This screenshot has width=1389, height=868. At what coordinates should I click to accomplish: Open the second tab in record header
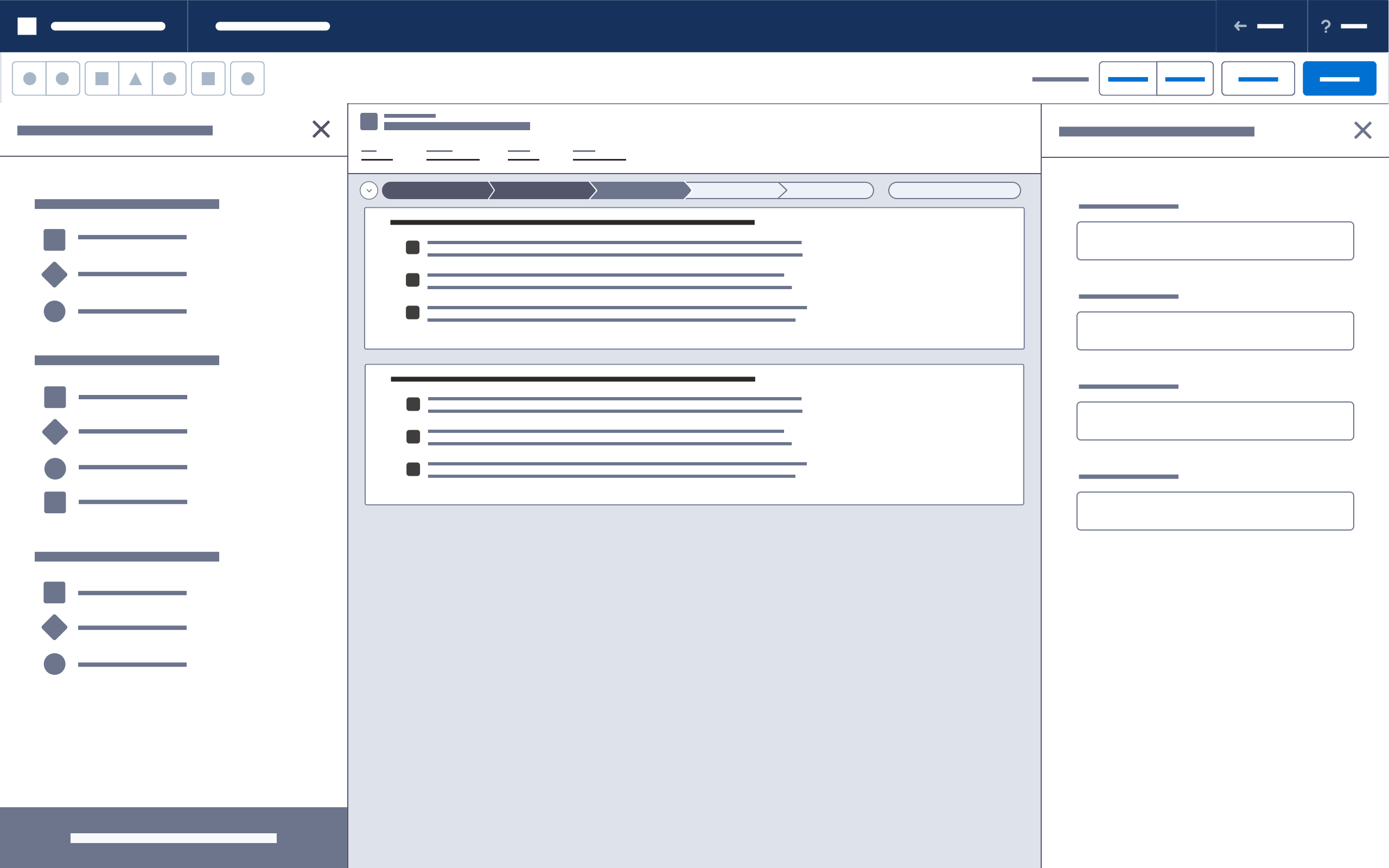453,155
